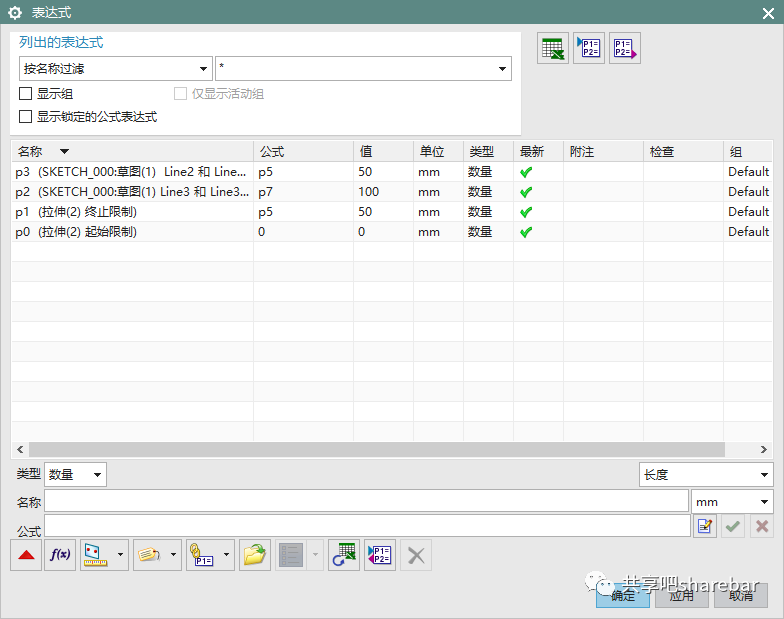Click the green check in p0 row
The height and width of the screenshot is (619, 784).
click(526, 232)
